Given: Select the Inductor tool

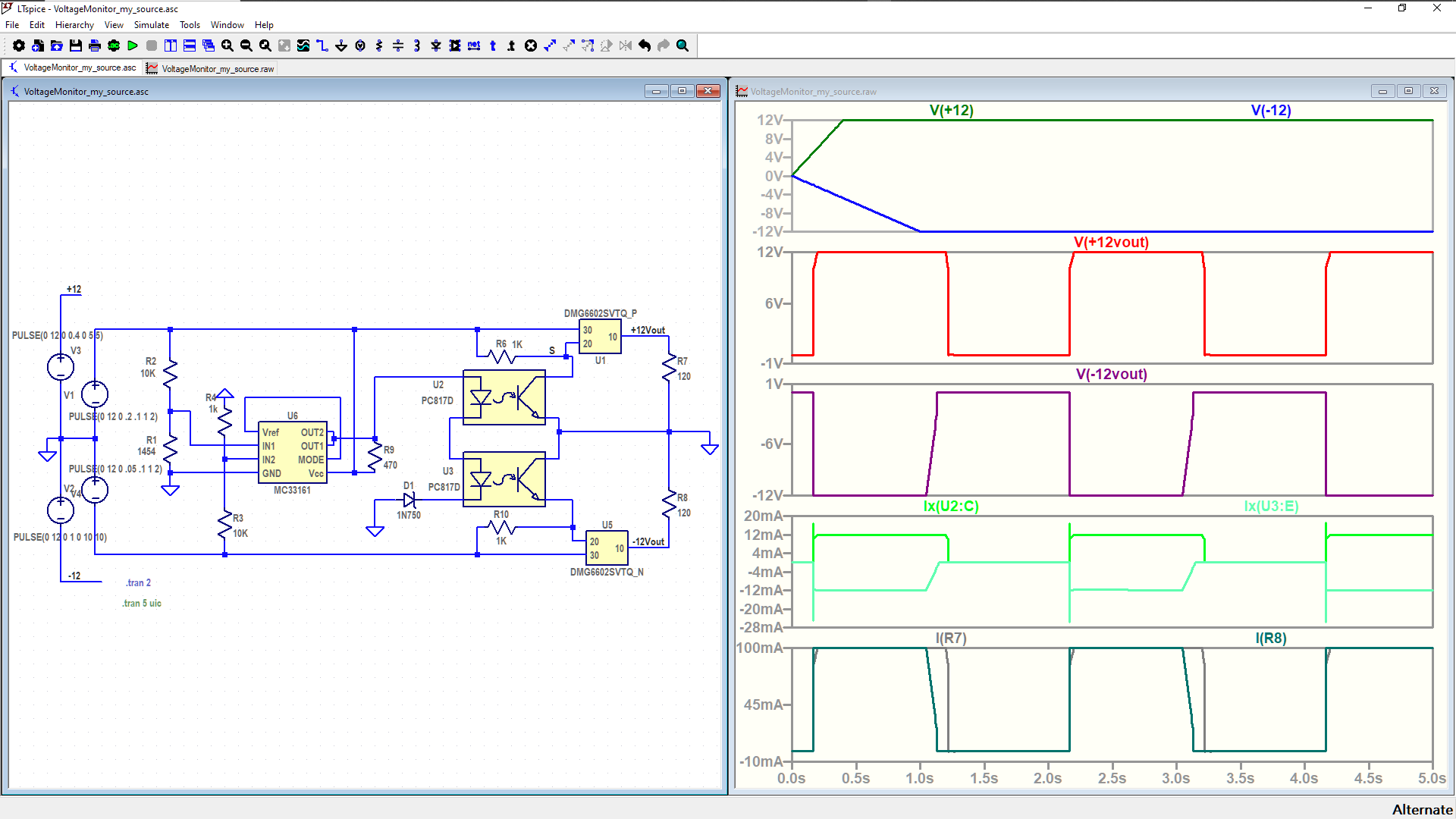Looking at the screenshot, I should [x=417, y=45].
